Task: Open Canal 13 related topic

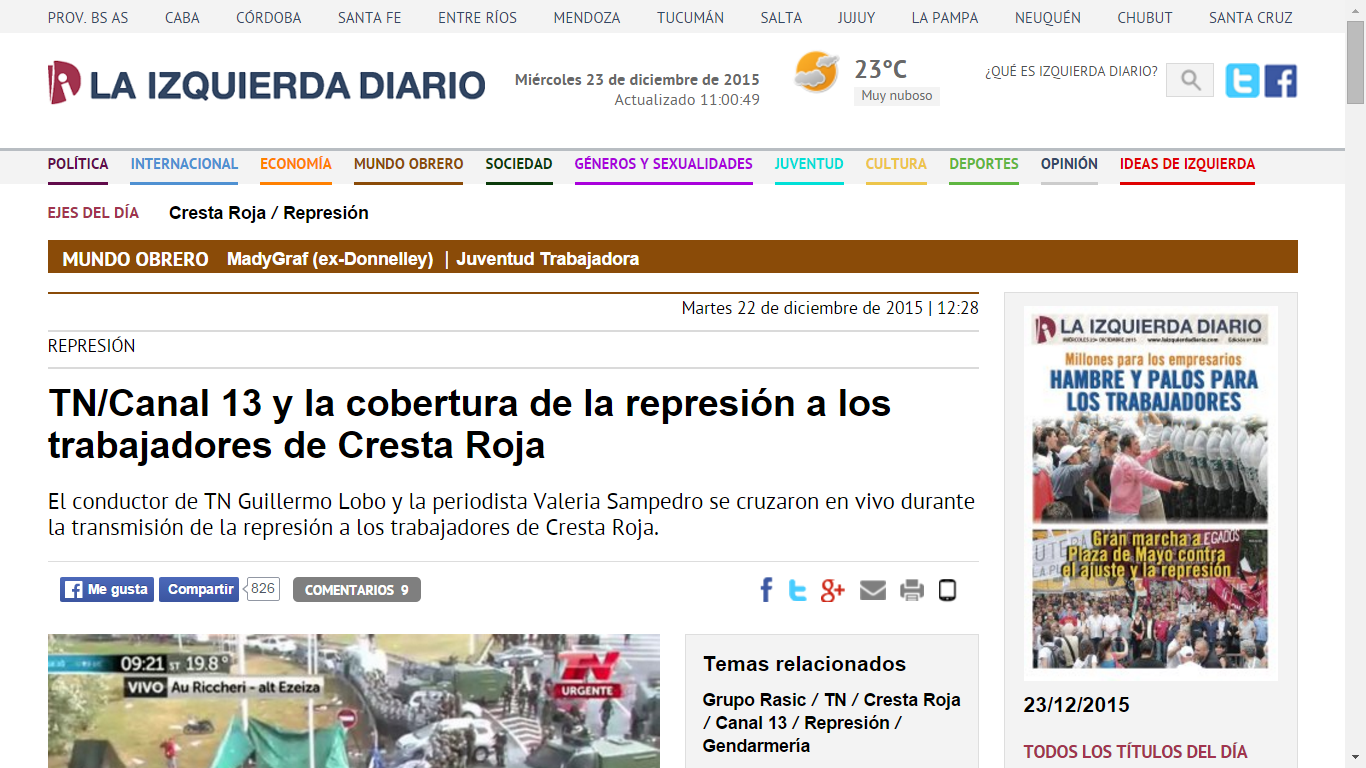Action: tap(751, 723)
